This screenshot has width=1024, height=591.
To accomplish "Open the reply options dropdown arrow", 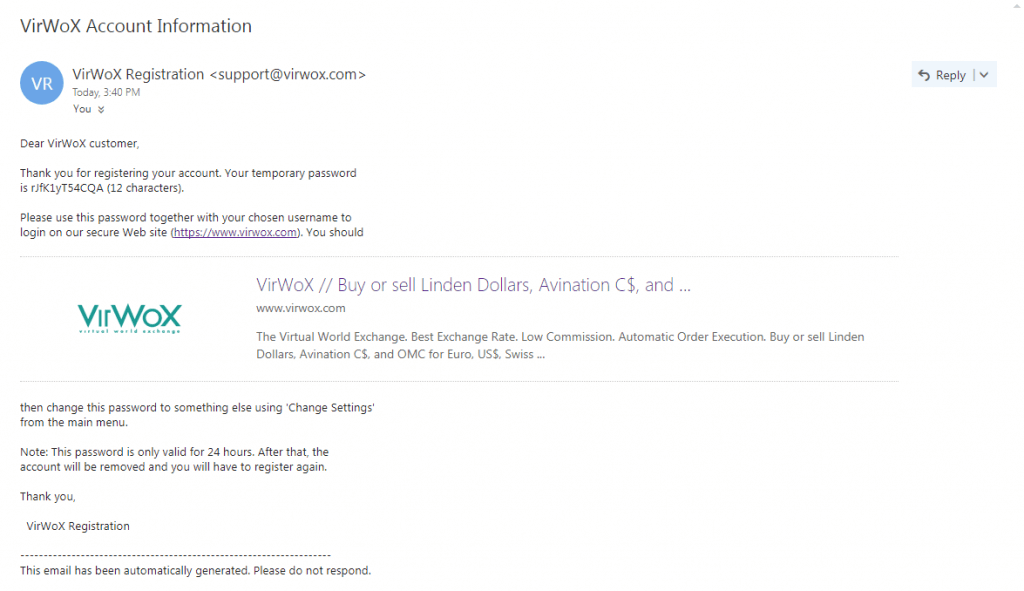I will pos(984,75).
